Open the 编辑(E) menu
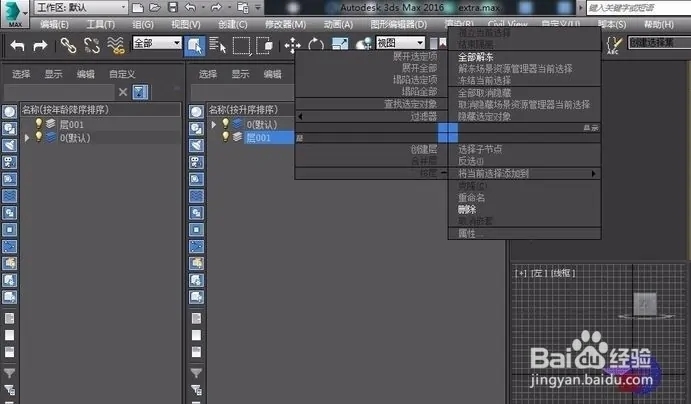Screen dimensions: 691x404 click(54, 24)
